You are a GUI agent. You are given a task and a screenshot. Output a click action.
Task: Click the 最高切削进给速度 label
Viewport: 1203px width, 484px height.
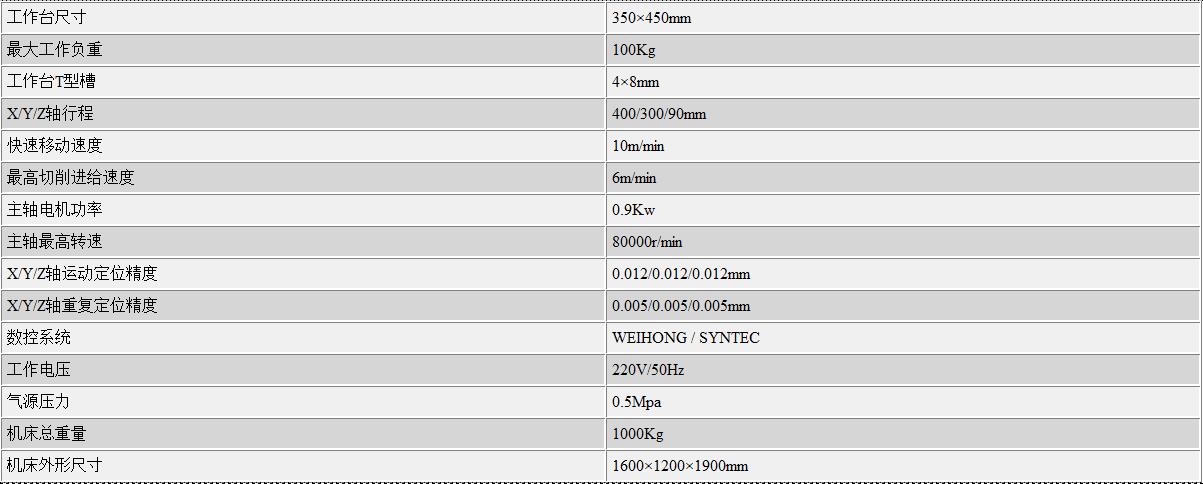point(70,178)
